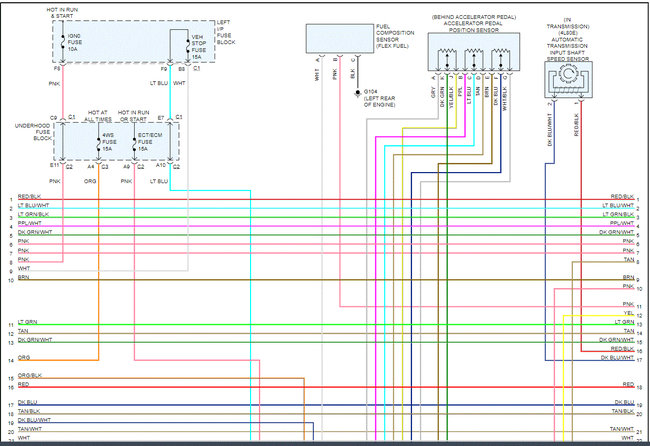Click the IGNO FUSE 10A label
Screen dimensions: 650x446
coord(75,42)
